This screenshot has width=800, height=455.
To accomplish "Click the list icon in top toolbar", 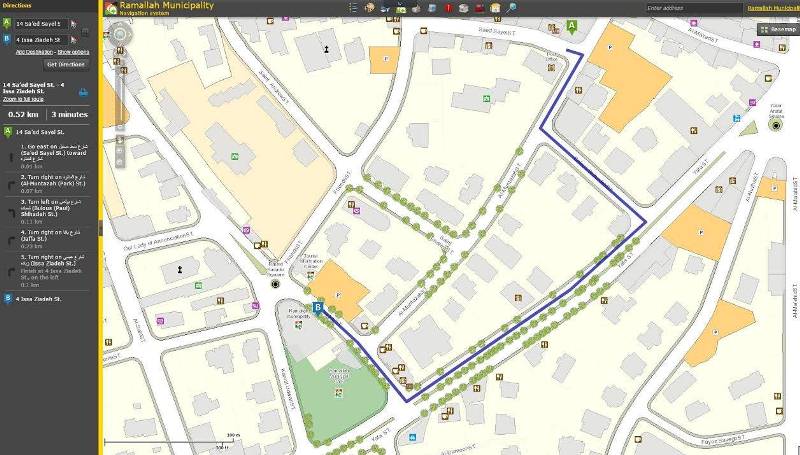I will [x=353, y=8].
